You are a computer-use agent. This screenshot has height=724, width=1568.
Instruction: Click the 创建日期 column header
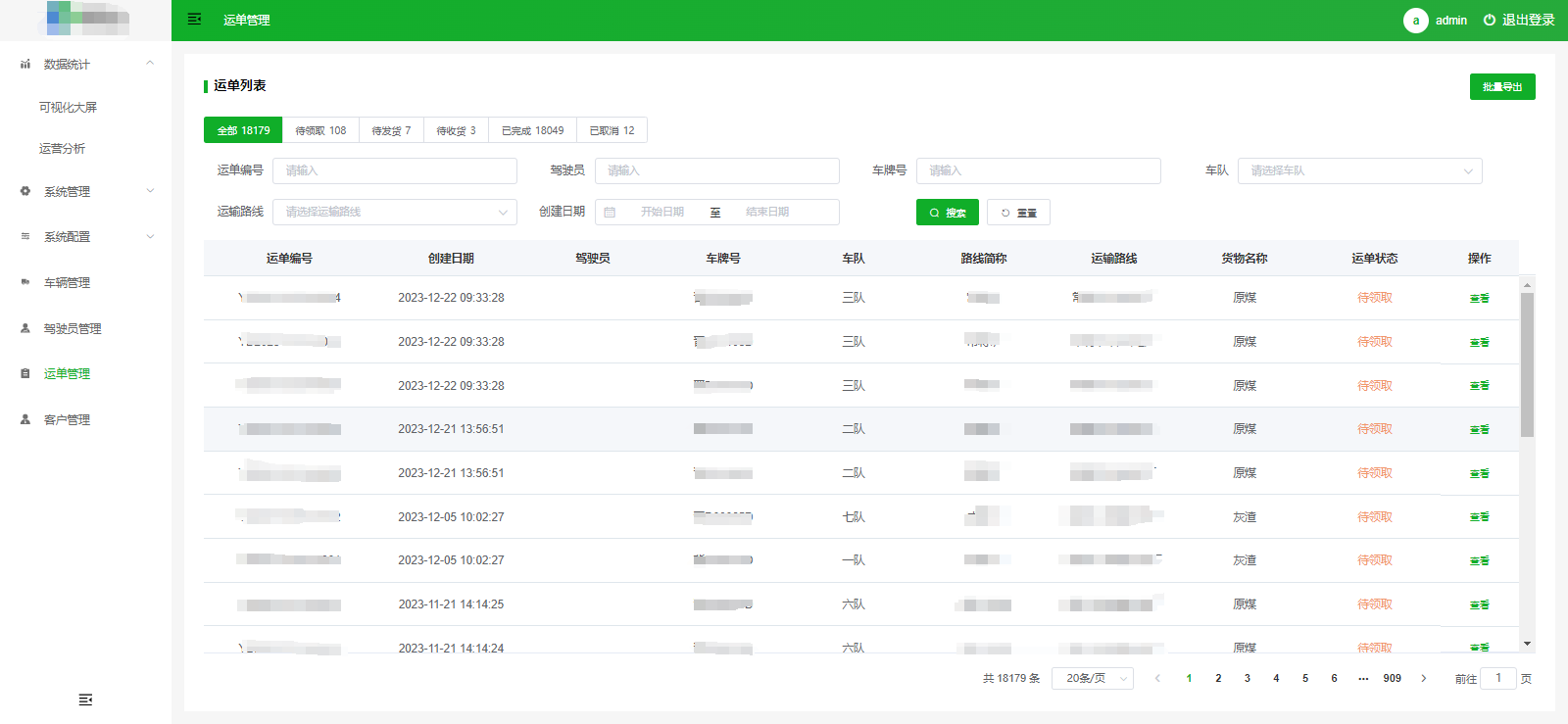click(x=451, y=259)
